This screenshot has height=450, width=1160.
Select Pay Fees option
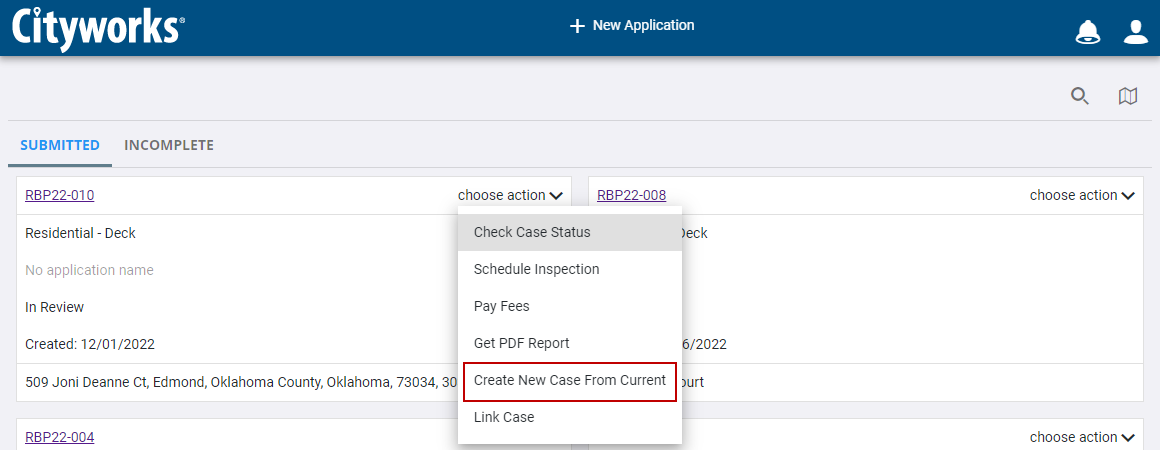pyautogui.click(x=570, y=306)
